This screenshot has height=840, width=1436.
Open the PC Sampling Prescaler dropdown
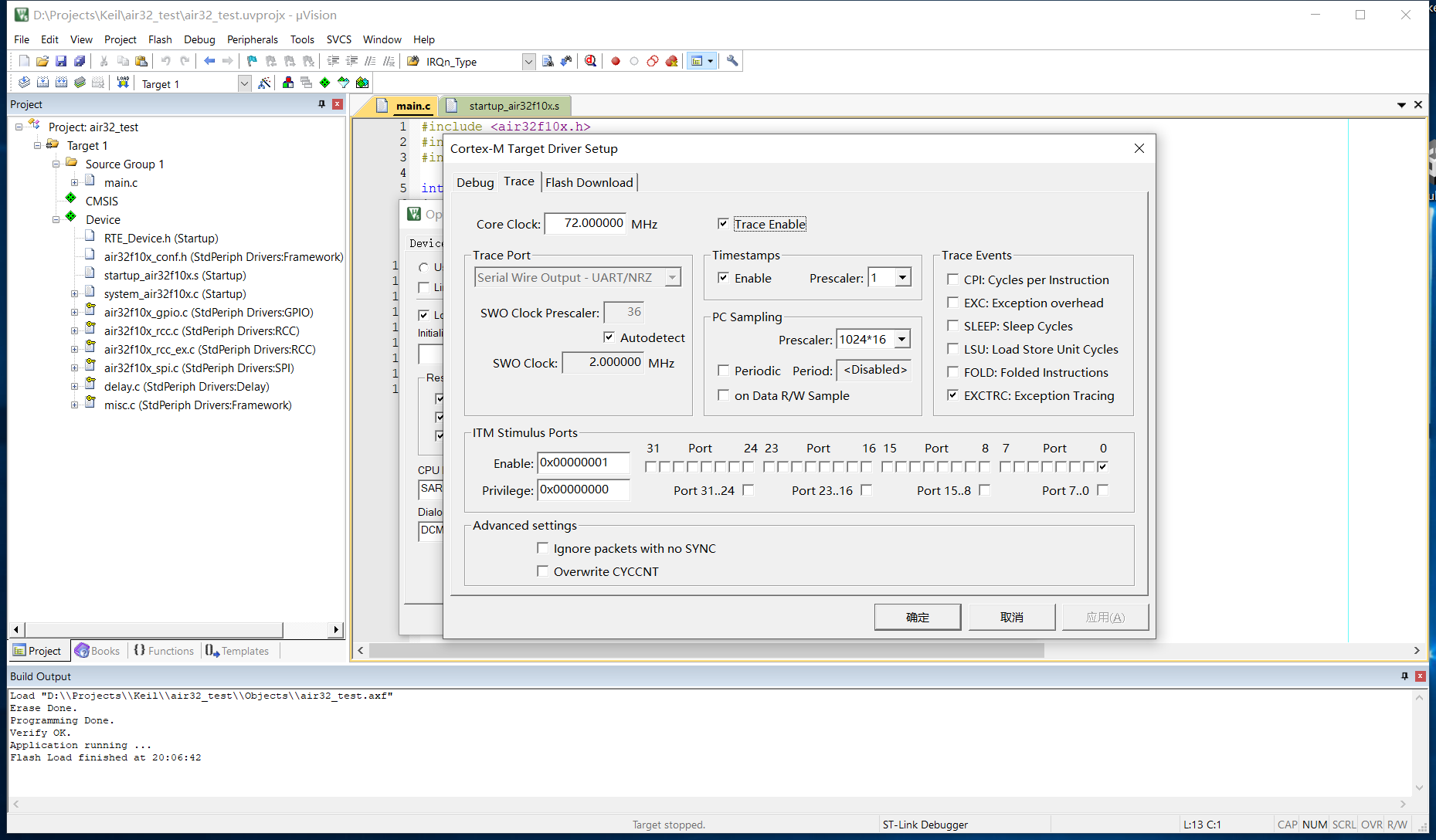coord(902,340)
